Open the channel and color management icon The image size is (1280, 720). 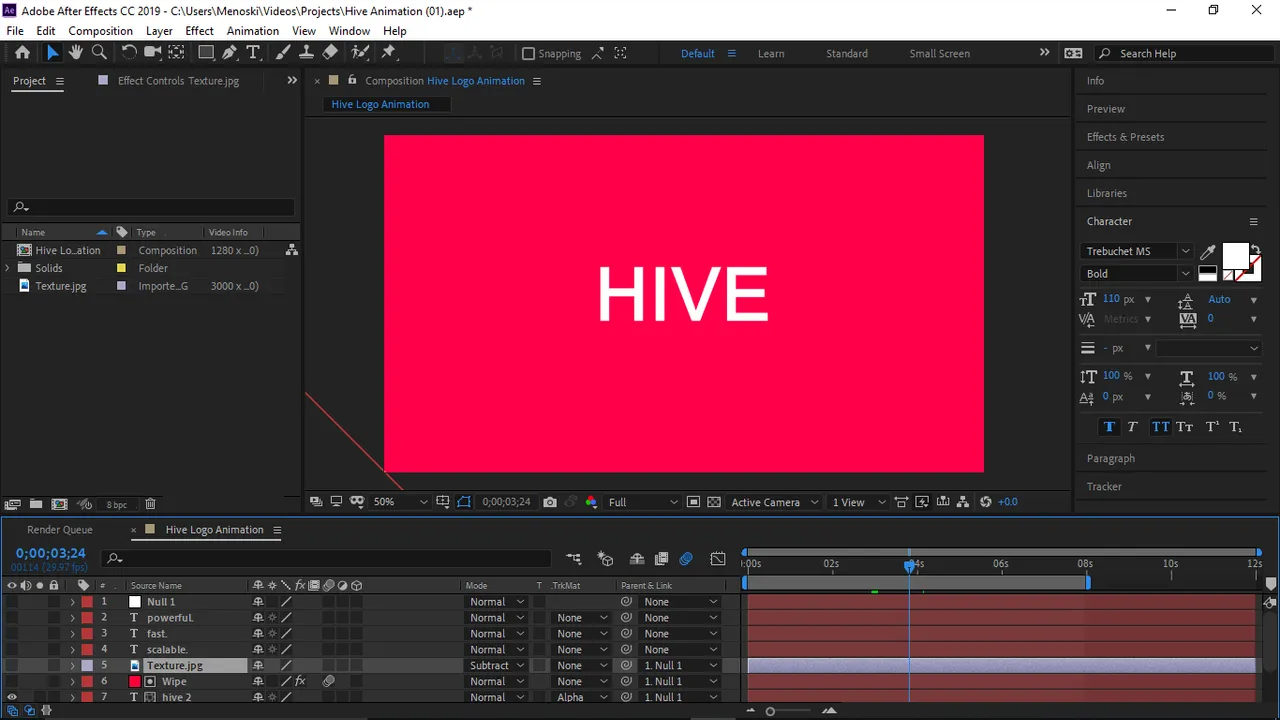[x=591, y=502]
